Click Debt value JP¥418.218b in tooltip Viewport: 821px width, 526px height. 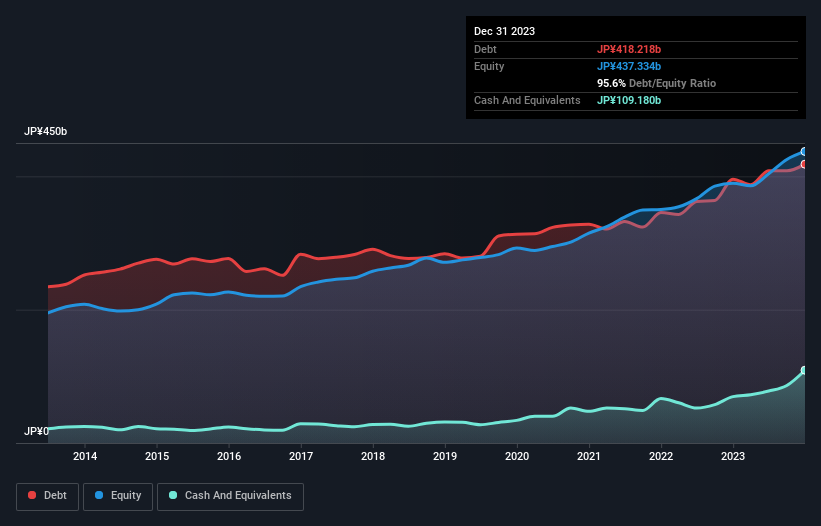tap(629, 49)
